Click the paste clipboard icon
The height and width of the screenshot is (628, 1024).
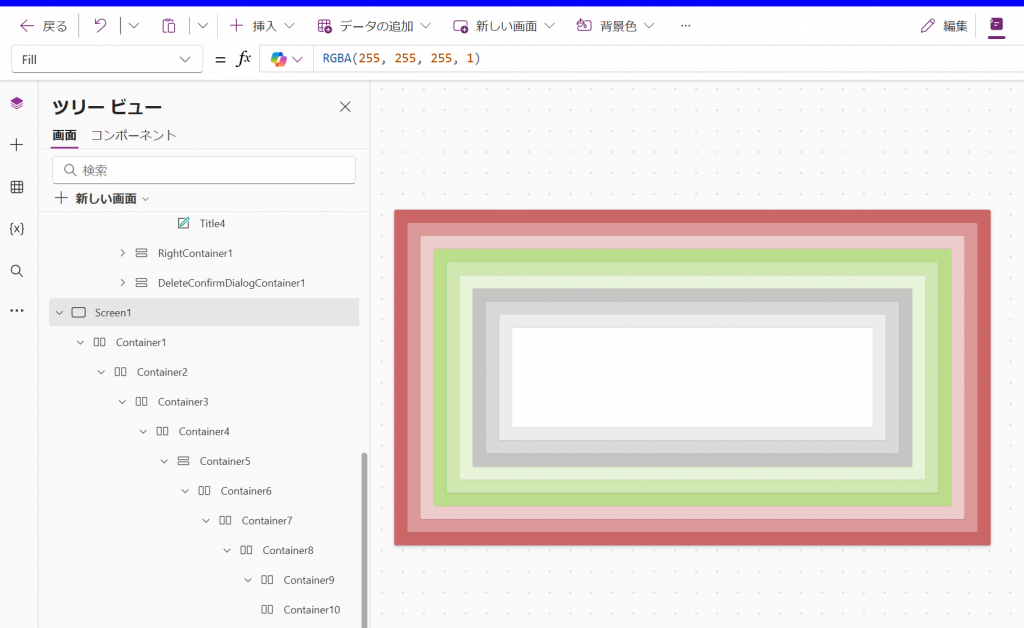pos(169,26)
